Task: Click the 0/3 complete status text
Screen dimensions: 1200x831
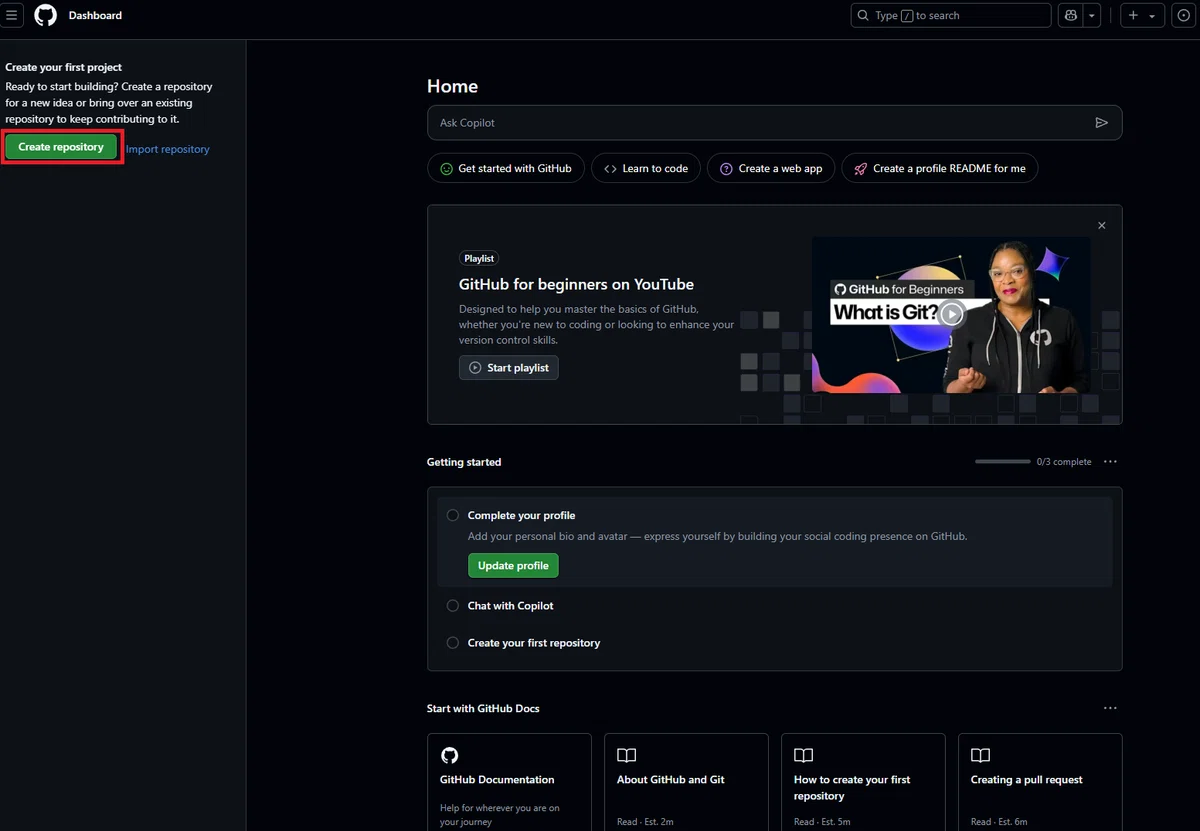Action: pyautogui.click(x=1064, y=462)
